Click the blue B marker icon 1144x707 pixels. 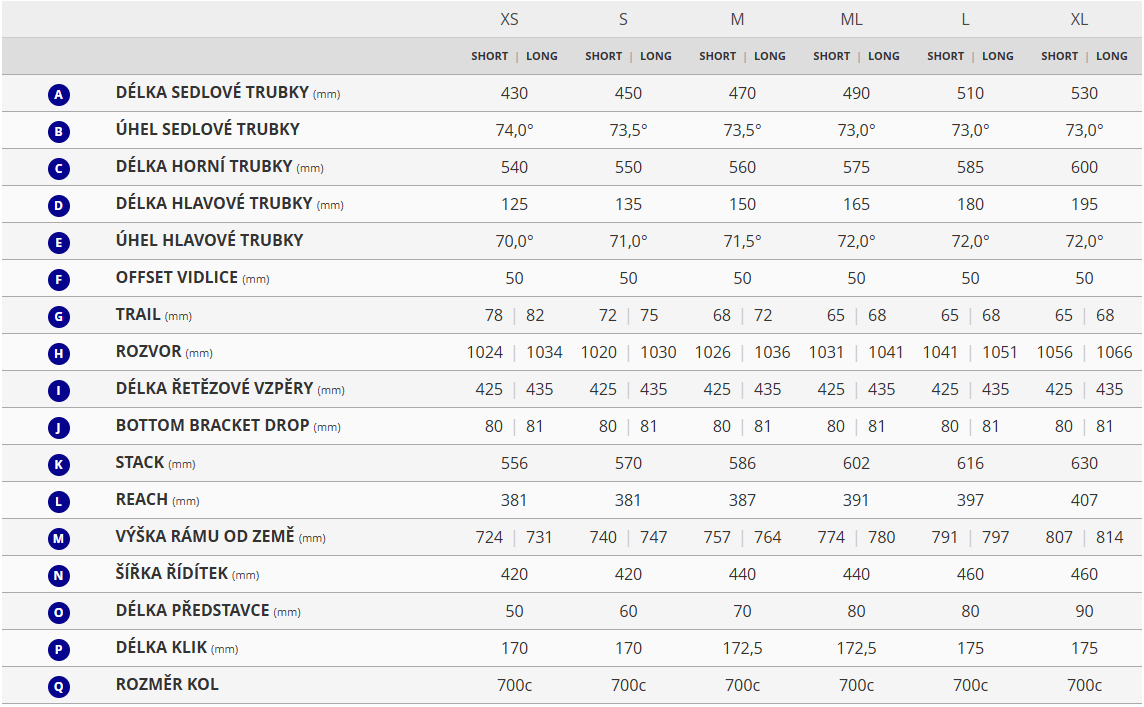(x=58, y=131)
